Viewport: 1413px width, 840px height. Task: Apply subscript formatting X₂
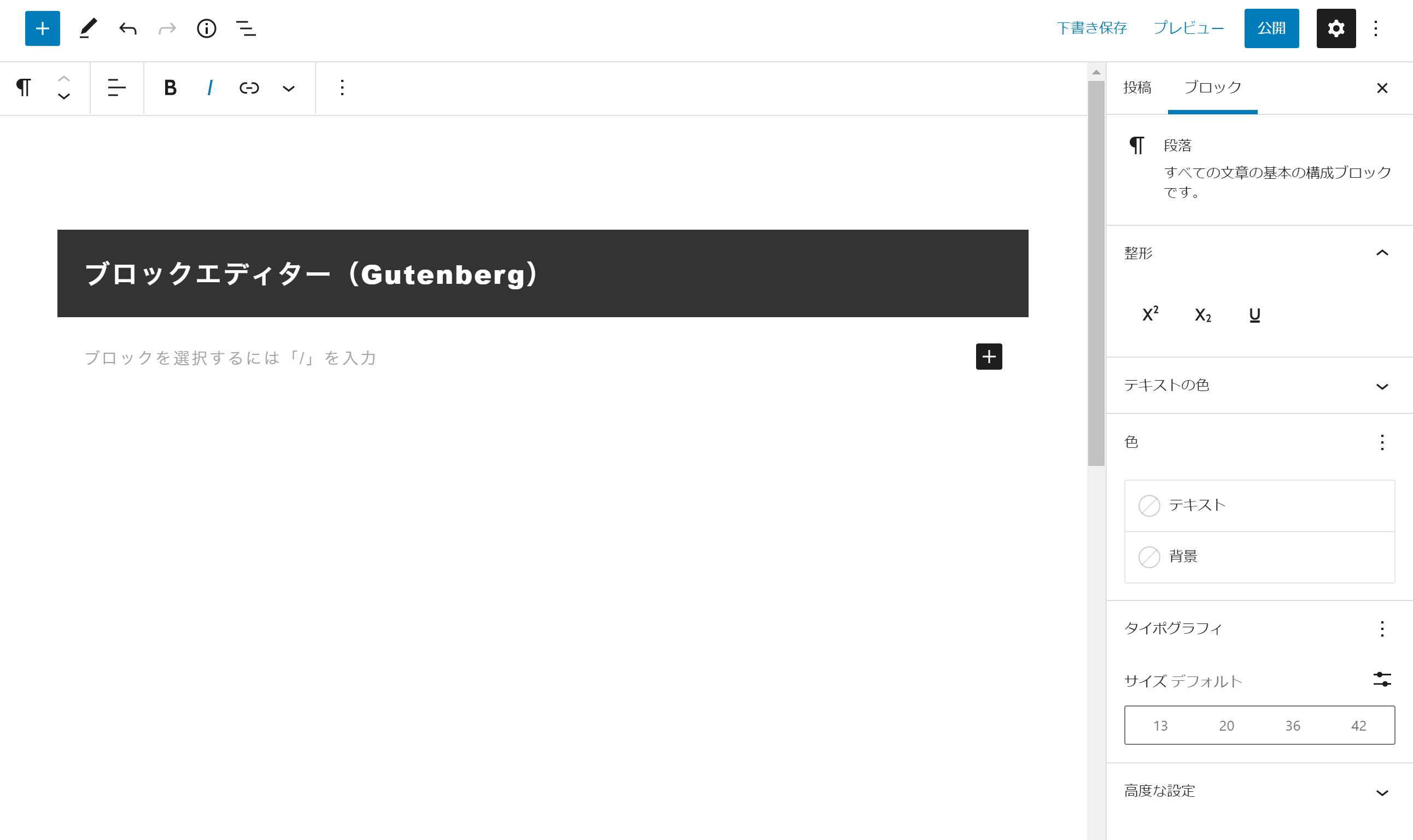click(1202, 314)
